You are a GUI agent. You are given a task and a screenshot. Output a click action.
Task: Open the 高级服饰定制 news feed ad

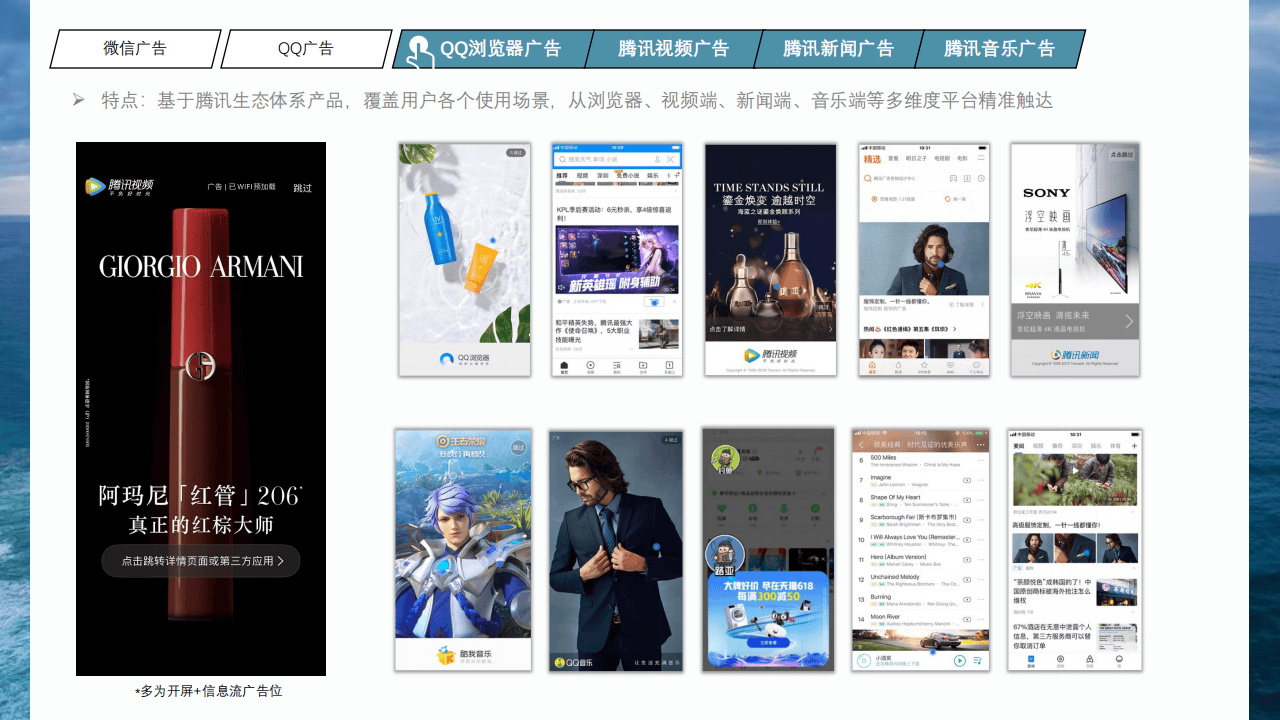(1075, 547)
